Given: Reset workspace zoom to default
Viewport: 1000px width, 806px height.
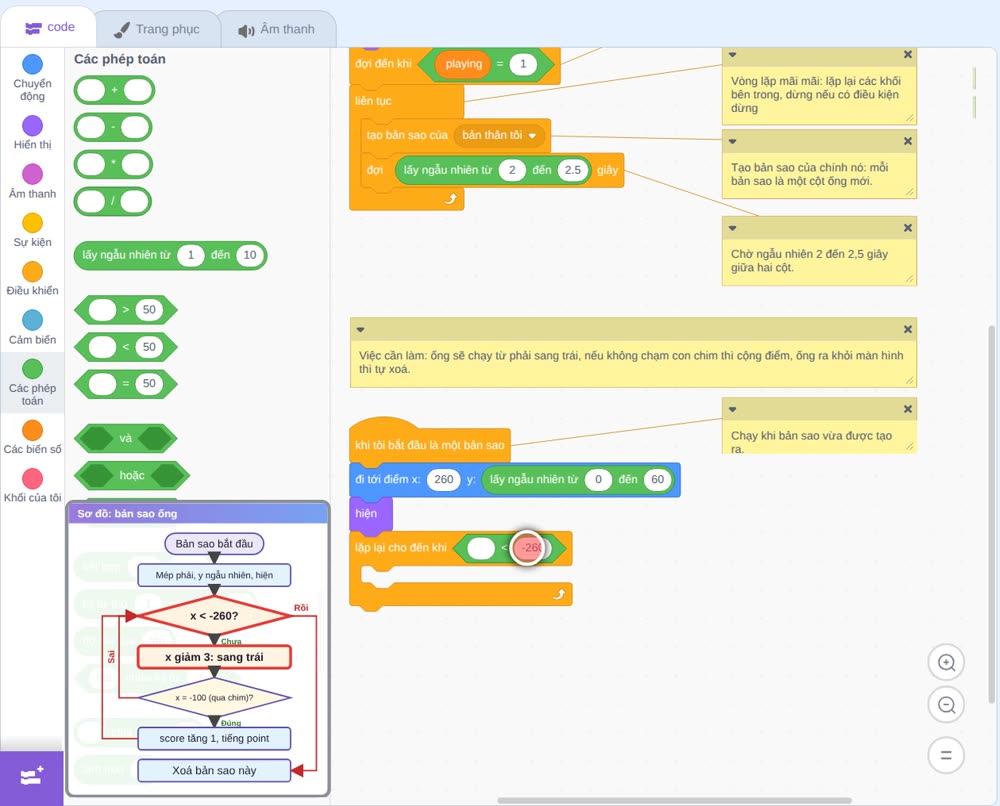Looking at the screenshot, I should click(946, 756).
